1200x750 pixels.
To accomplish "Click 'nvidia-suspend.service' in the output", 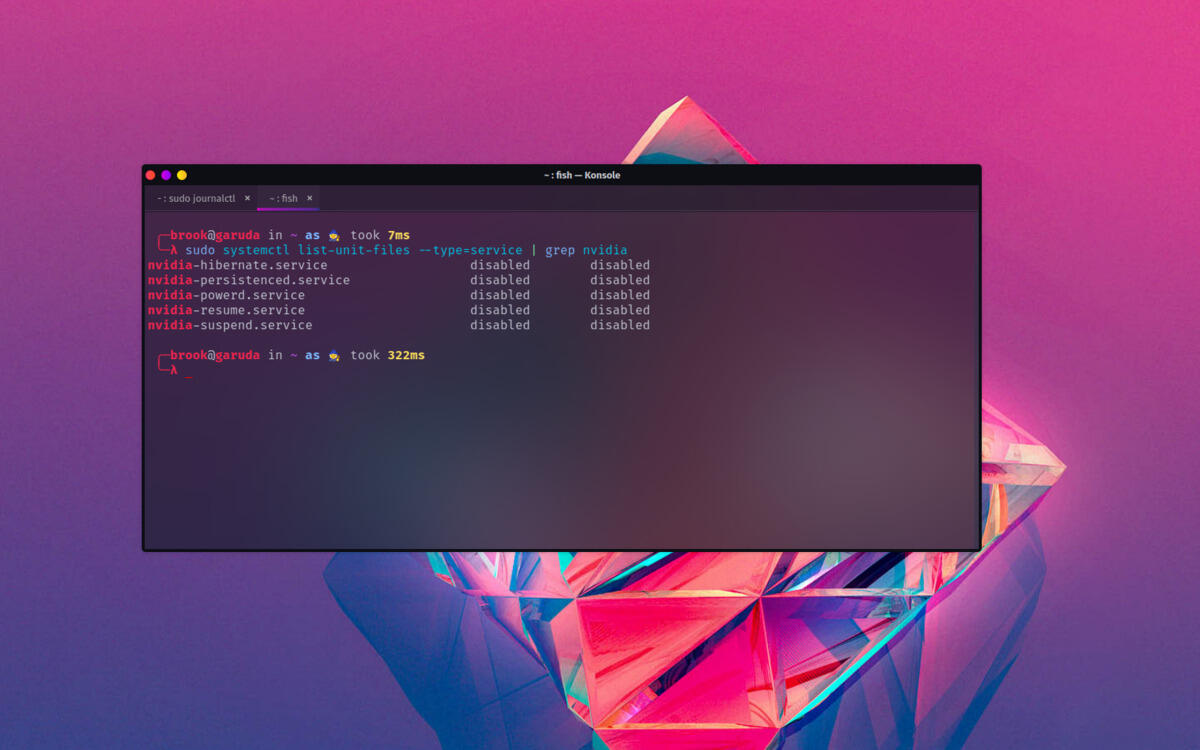I will pos(230,325).
